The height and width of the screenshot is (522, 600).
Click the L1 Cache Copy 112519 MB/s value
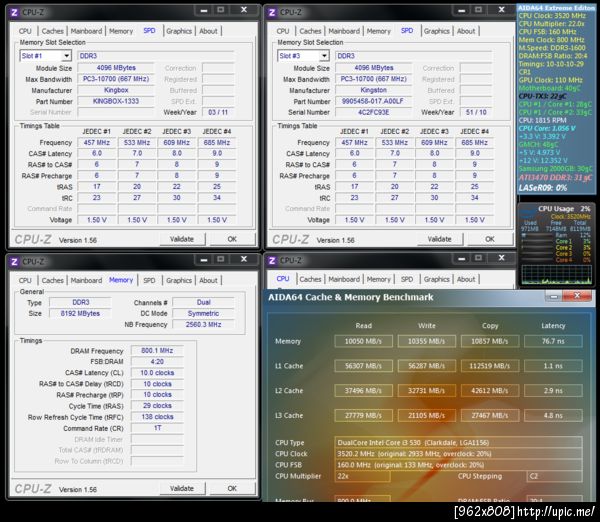pyautogui.click(x=490, y=366)
